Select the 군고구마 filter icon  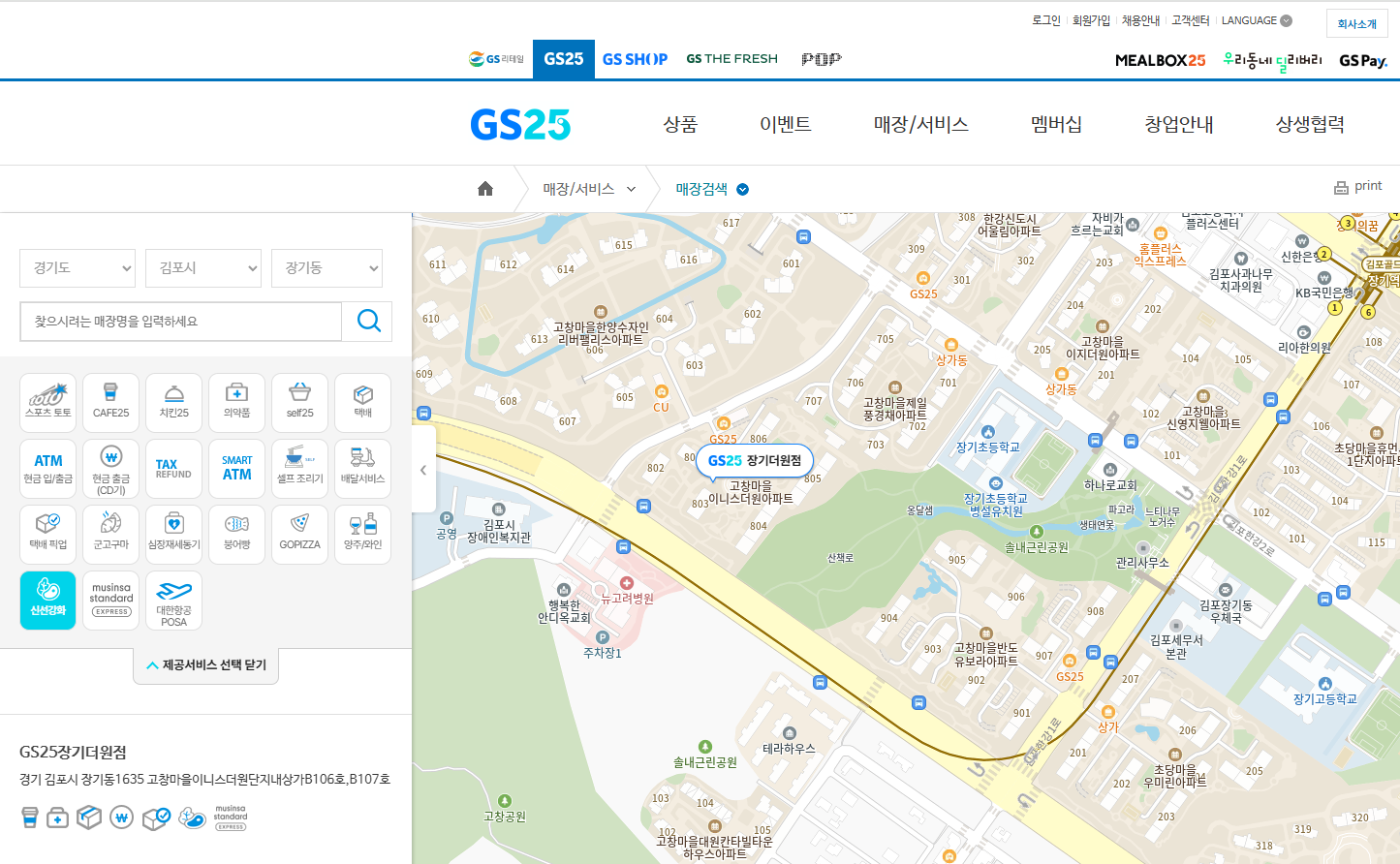click(110, 535)
